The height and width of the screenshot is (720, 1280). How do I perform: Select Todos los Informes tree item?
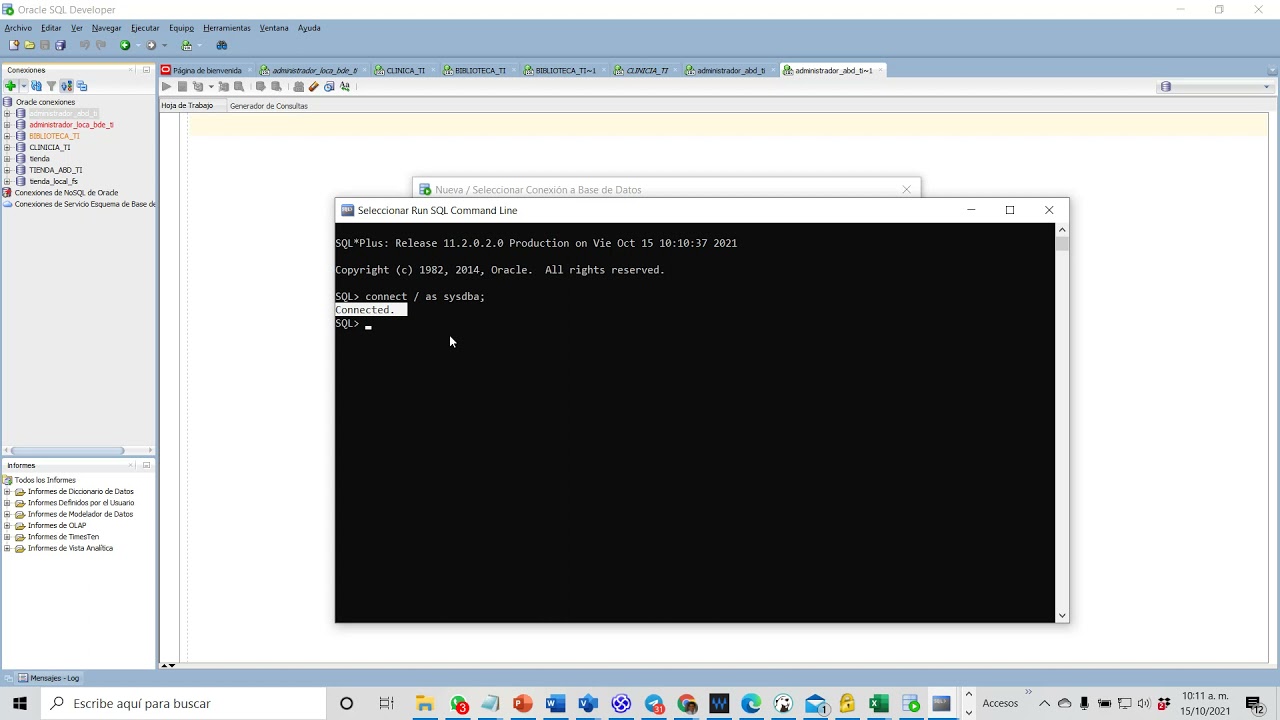[x=45, y=480]
